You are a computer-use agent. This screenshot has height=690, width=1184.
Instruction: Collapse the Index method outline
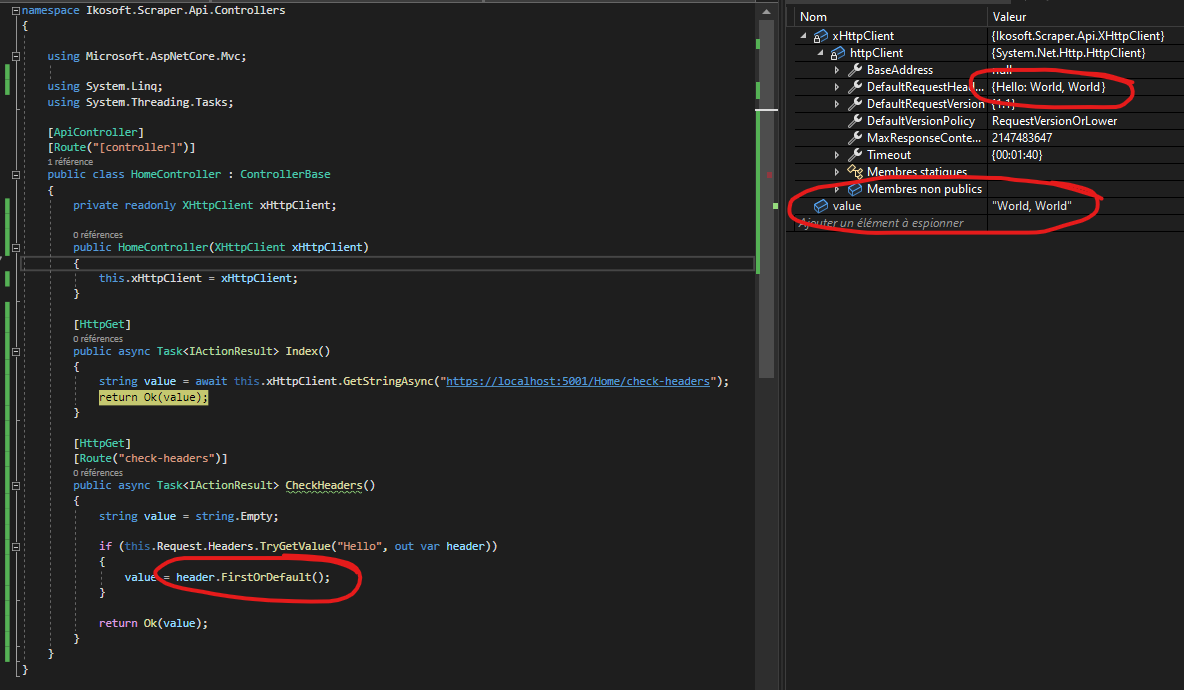coord(16,351)
